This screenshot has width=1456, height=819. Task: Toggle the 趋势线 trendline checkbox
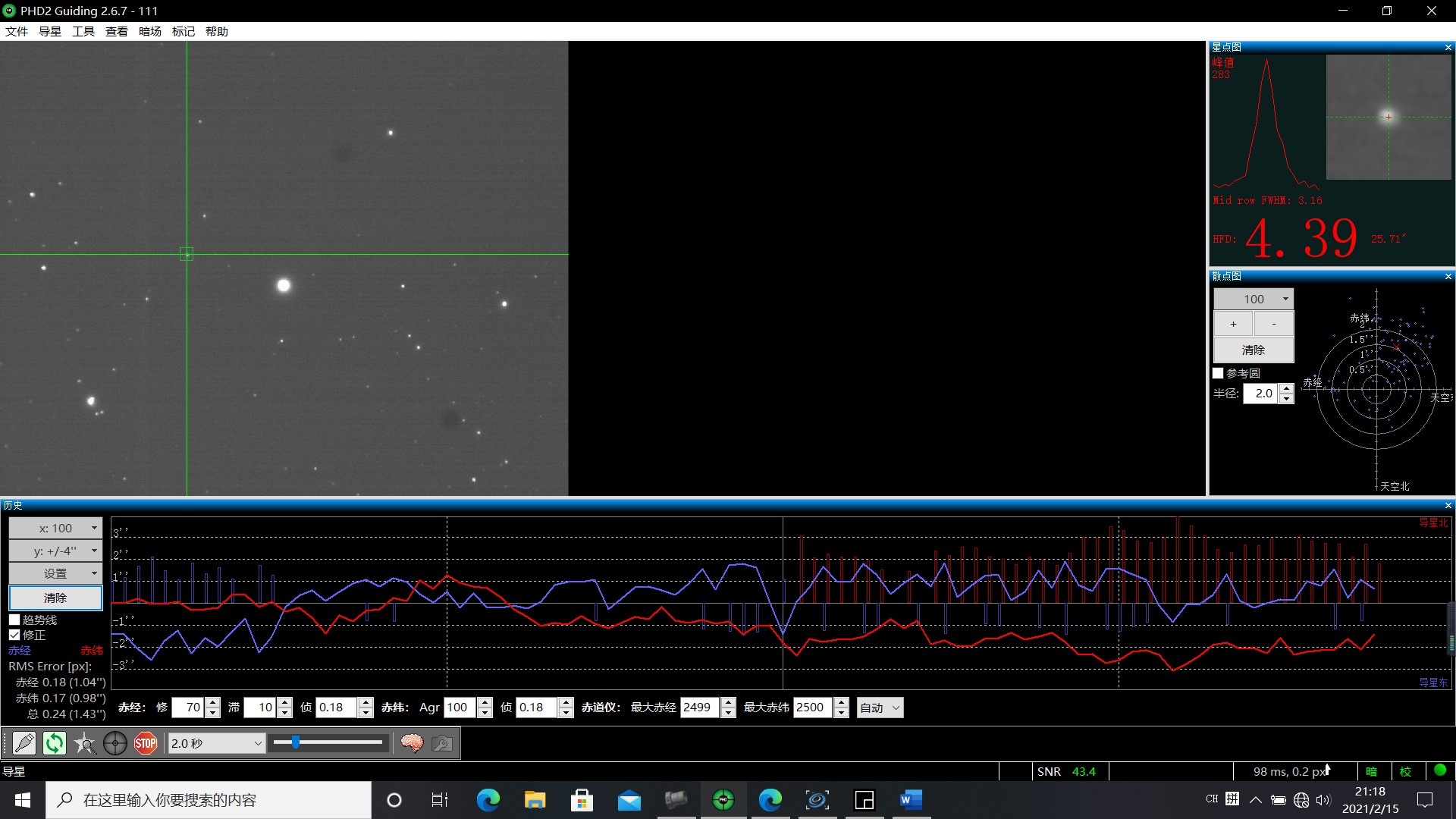(14, 620)
